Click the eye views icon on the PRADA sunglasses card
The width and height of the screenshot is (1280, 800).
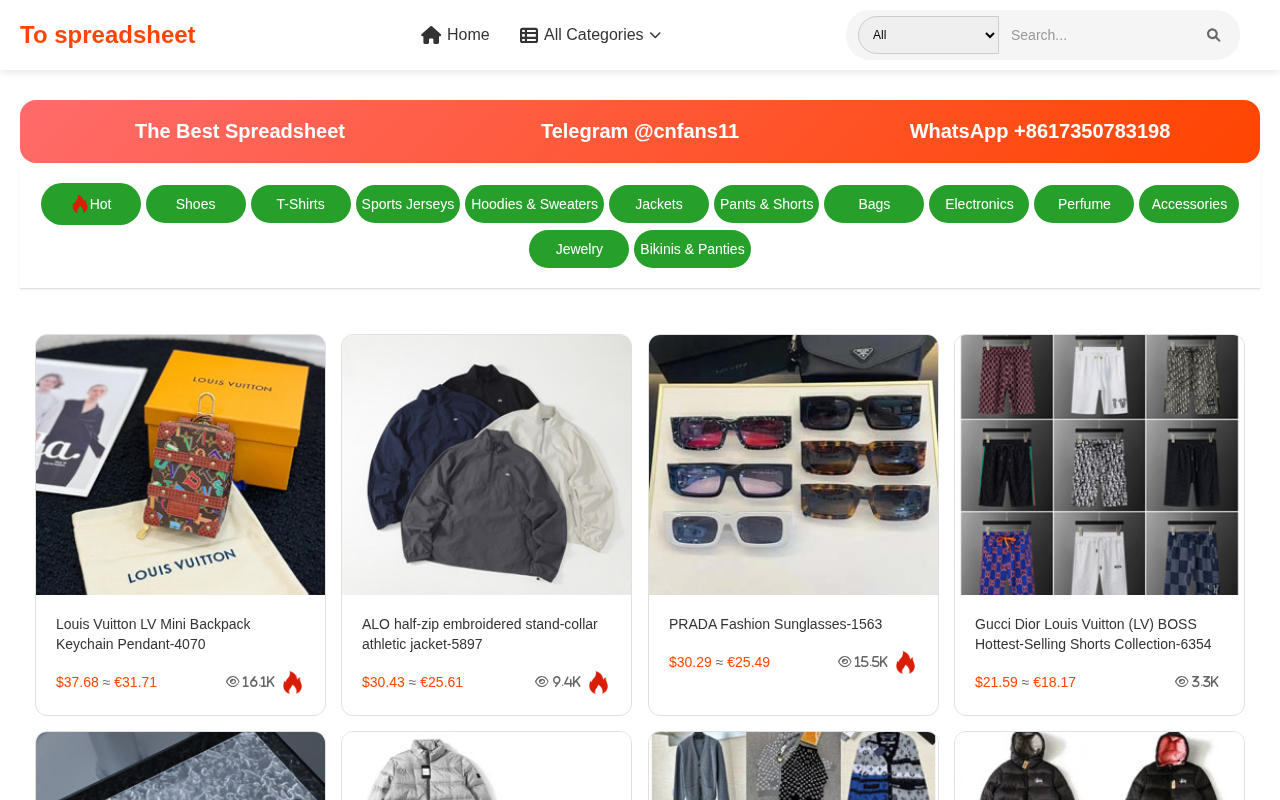point(845,662)
